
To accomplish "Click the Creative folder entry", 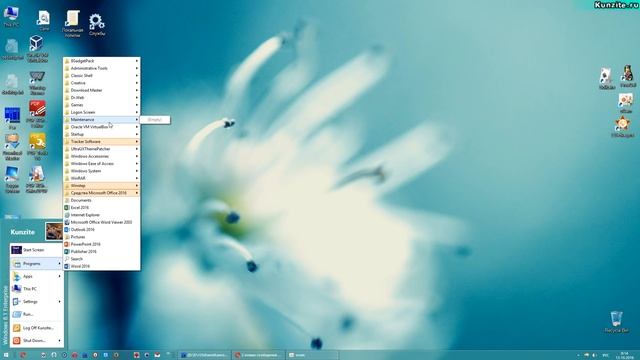I will (x=102, y=83).
